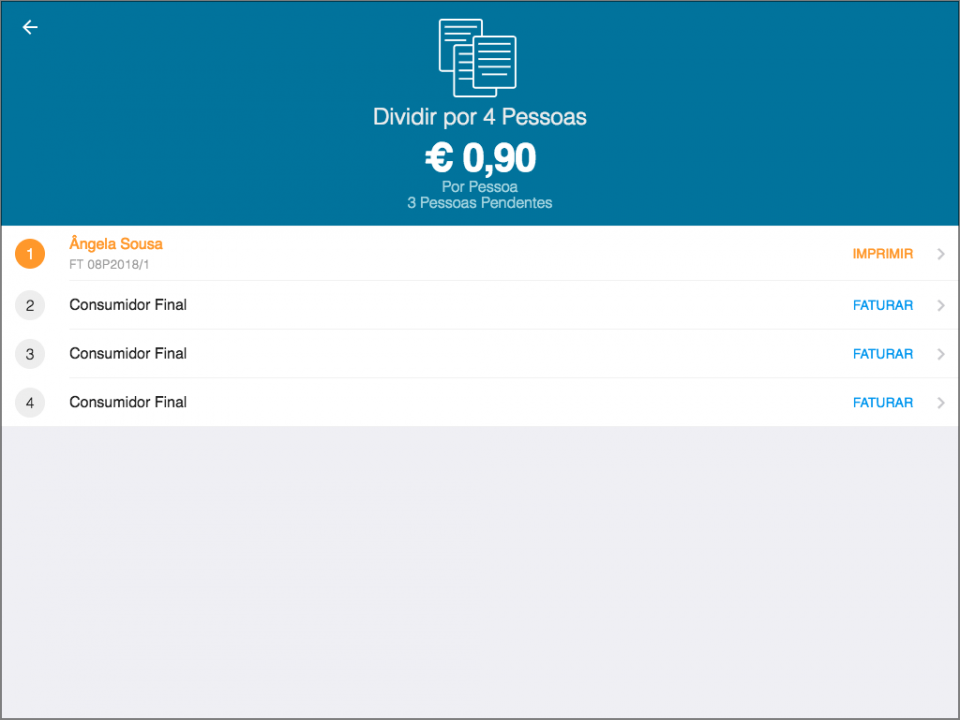Viewport: 960px width, 720px height.
Task: Go back using the top-left arrow
Action: pos(30,28)
